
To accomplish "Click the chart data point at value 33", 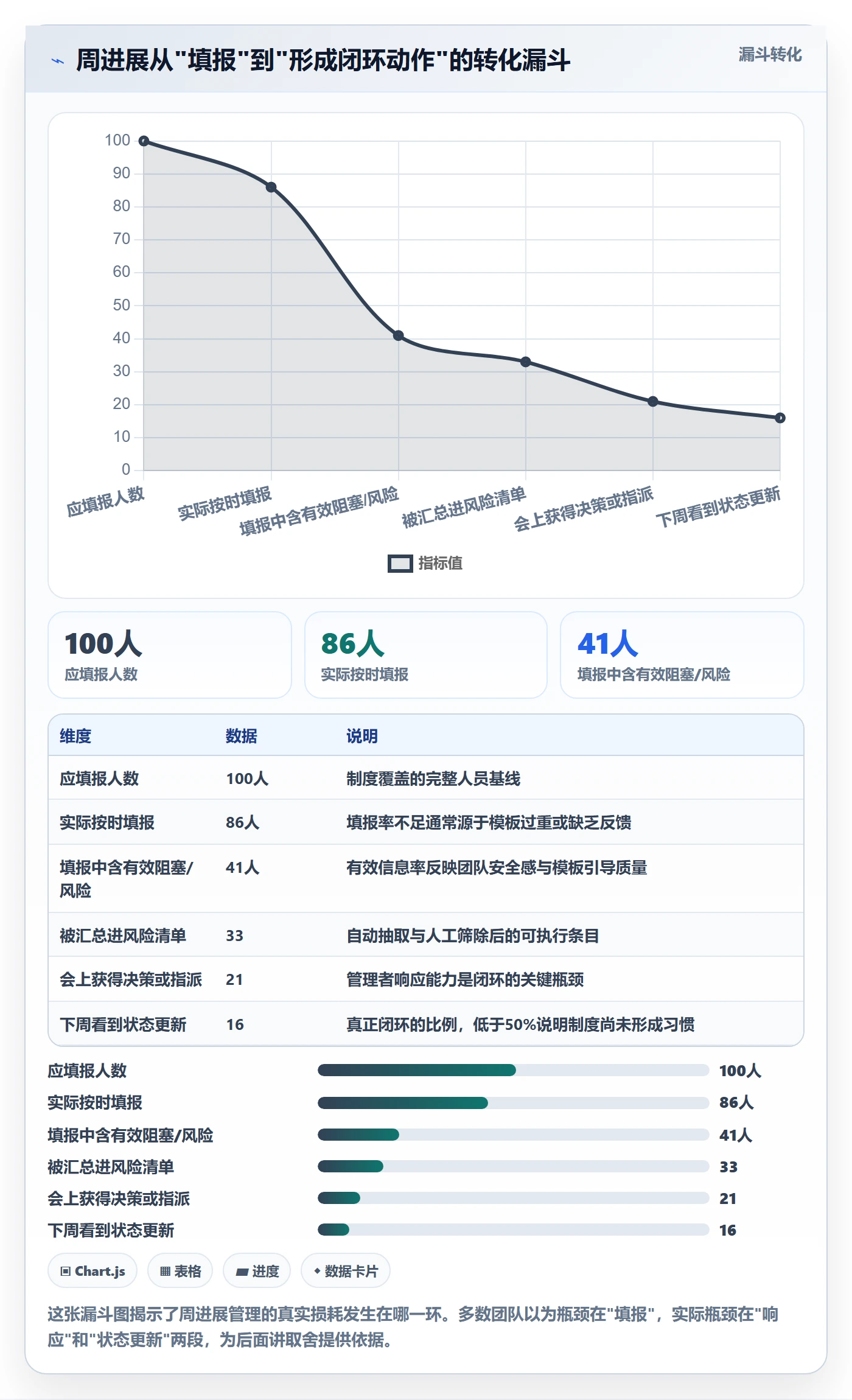I will click(526, 362).
